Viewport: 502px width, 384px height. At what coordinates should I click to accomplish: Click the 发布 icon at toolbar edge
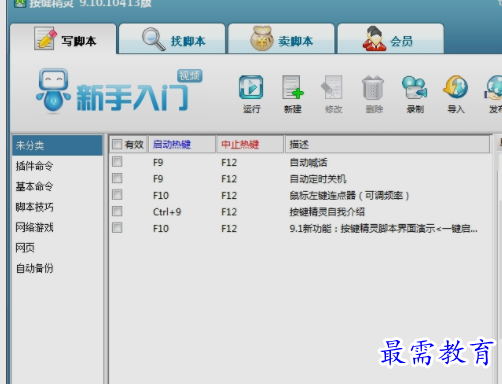coord(494,87)
